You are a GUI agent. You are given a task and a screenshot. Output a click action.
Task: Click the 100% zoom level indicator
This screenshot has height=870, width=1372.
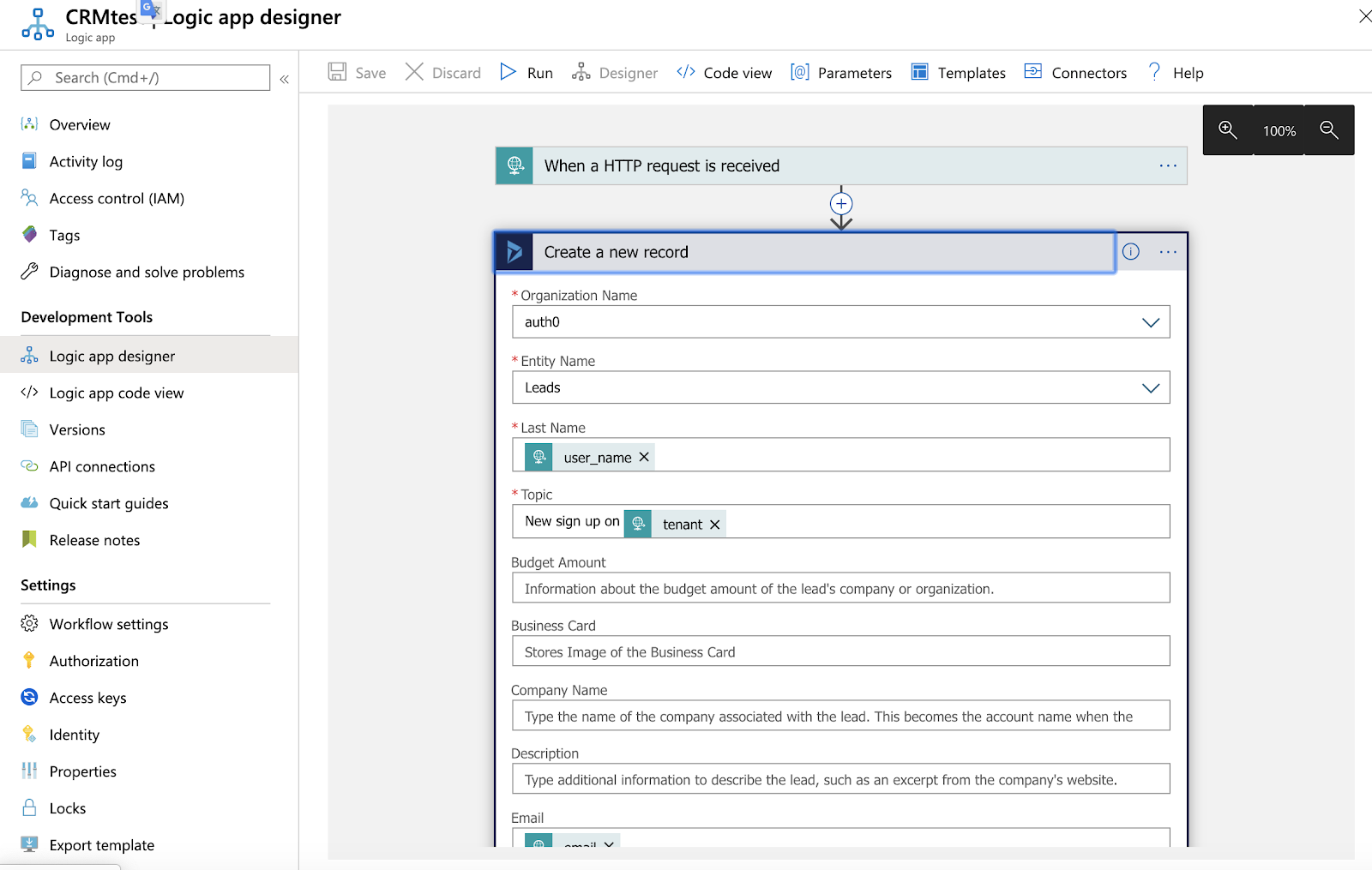coord(1279,130)
